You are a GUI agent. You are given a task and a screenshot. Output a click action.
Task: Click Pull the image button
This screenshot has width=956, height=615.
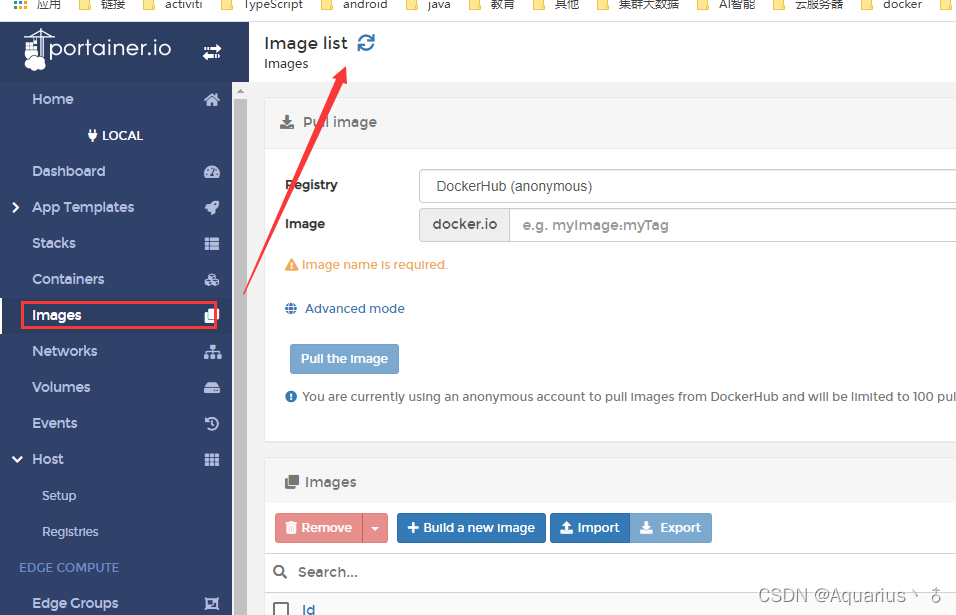coord(344,359)
